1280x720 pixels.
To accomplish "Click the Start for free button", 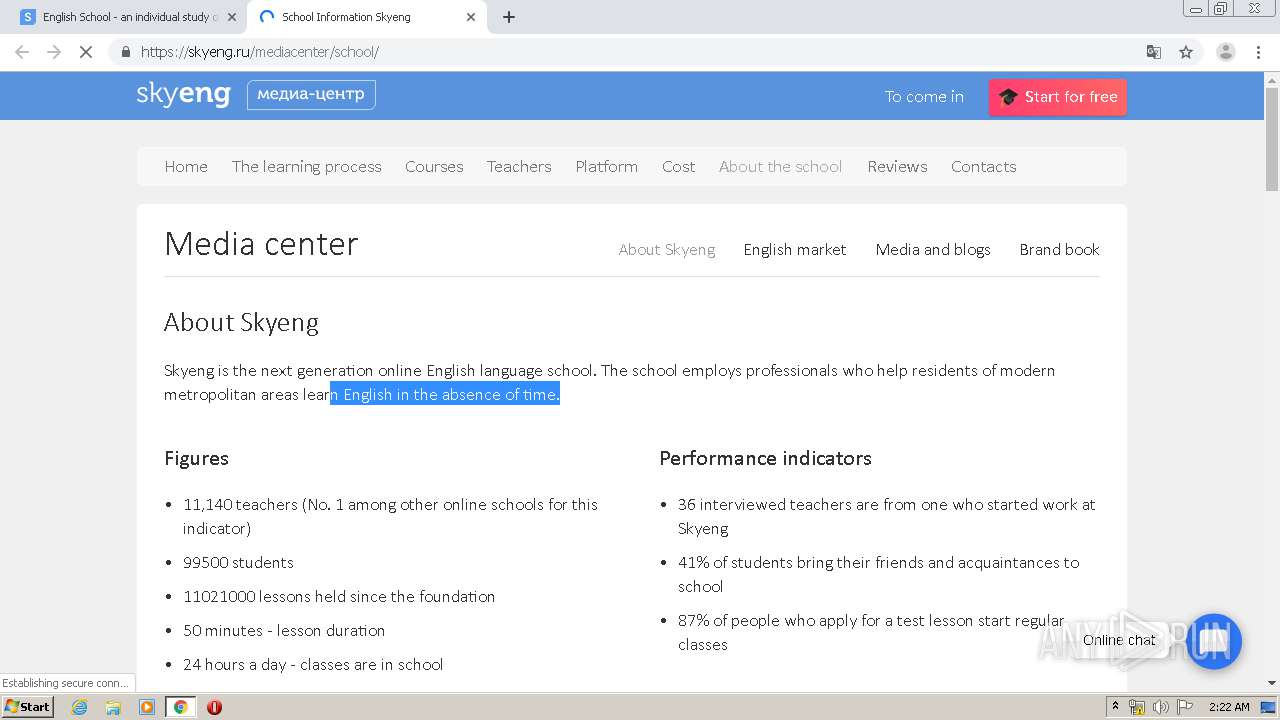I will [x=1058, y=97].
